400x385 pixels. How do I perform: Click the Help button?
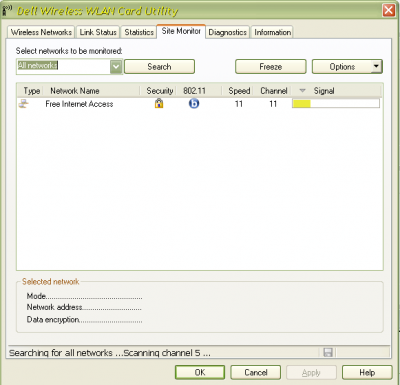[367, 372]
